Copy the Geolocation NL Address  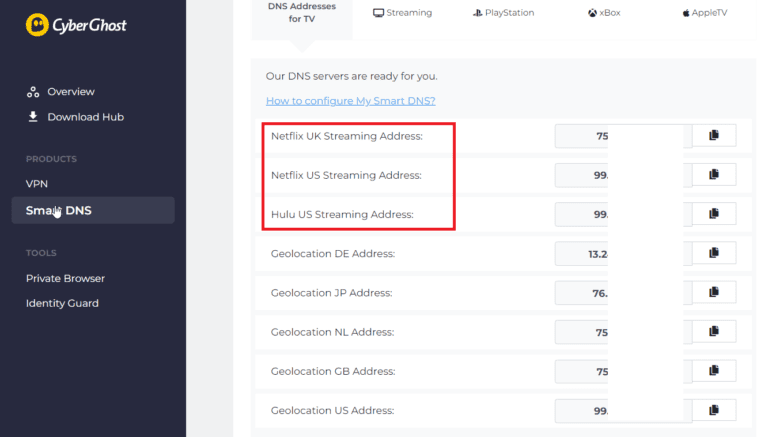click(x=713, y=332)
